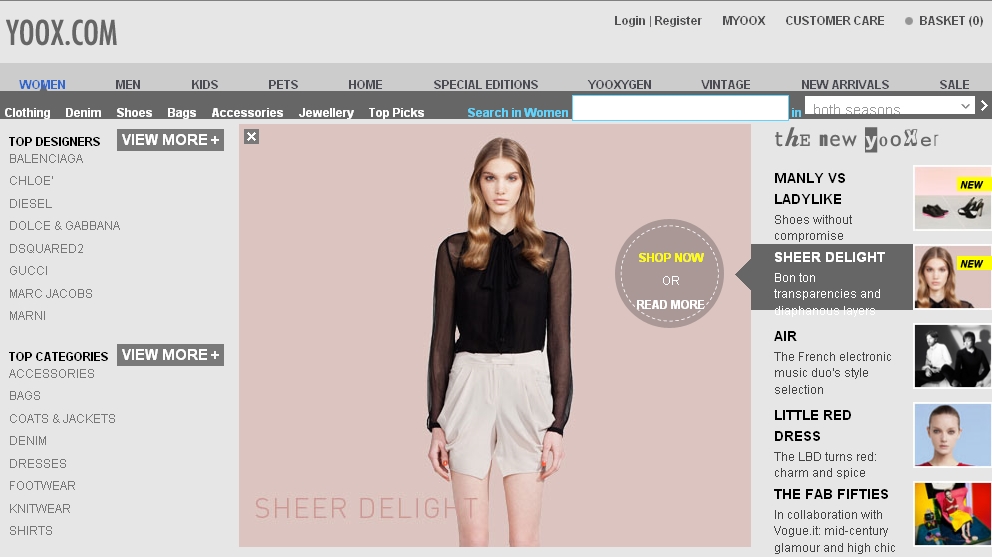Select the PETS tab

(x=283, y=85)
